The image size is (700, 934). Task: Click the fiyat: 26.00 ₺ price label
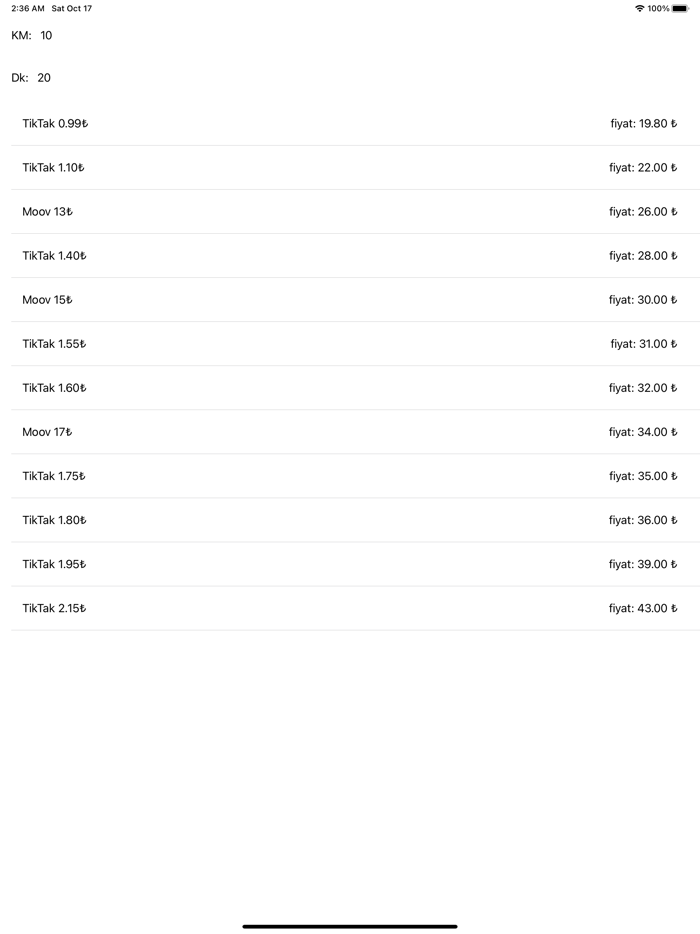[643, 212]
